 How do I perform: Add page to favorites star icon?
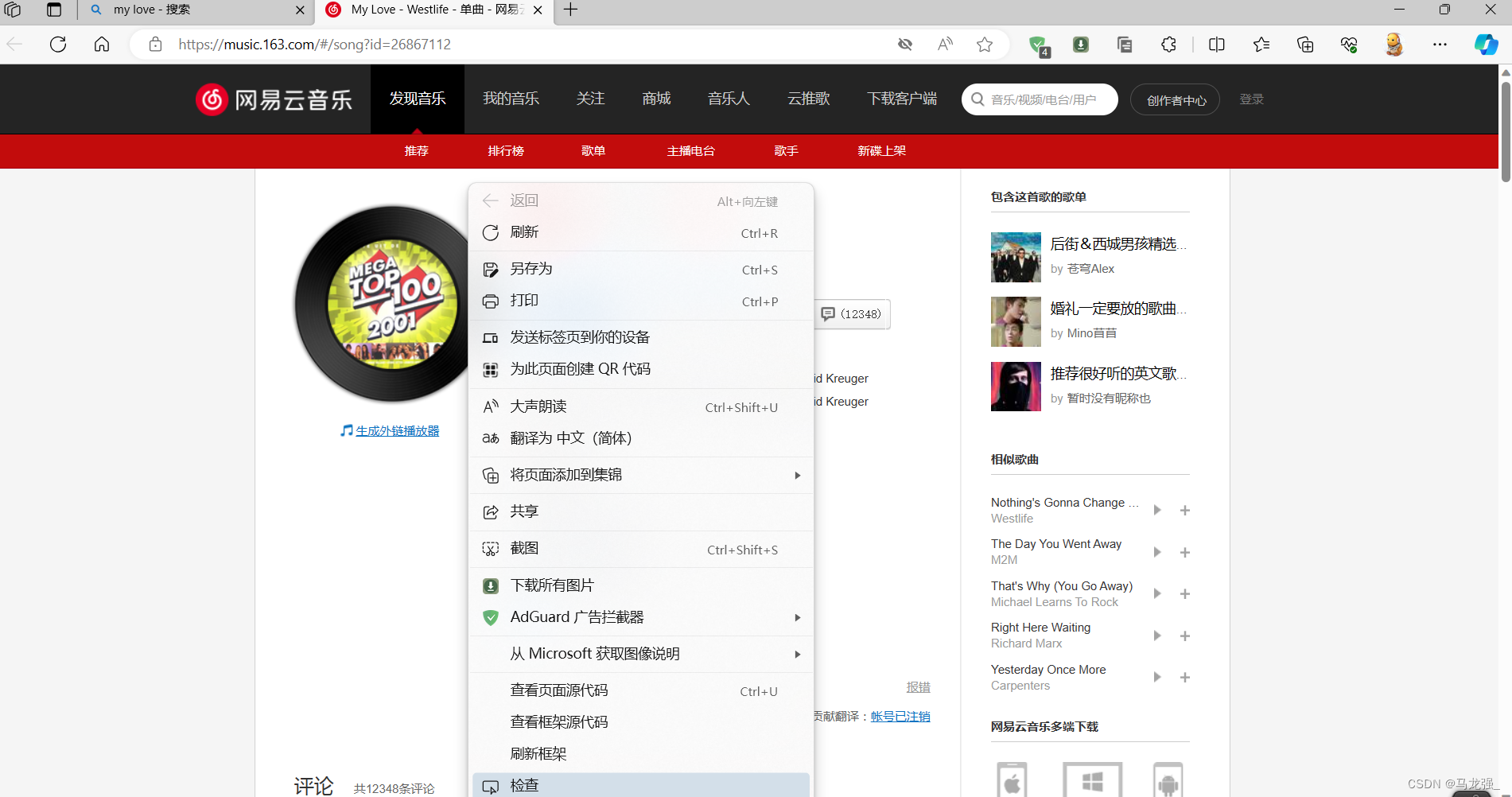pos(985,44)
